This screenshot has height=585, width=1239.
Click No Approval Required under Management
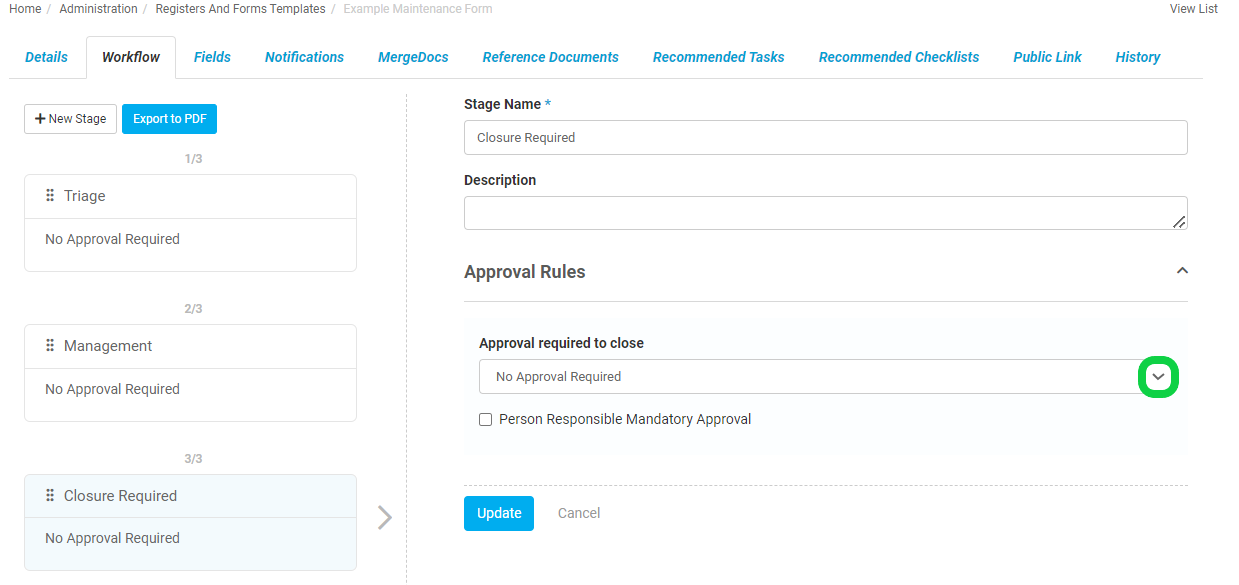coord(112,389)
